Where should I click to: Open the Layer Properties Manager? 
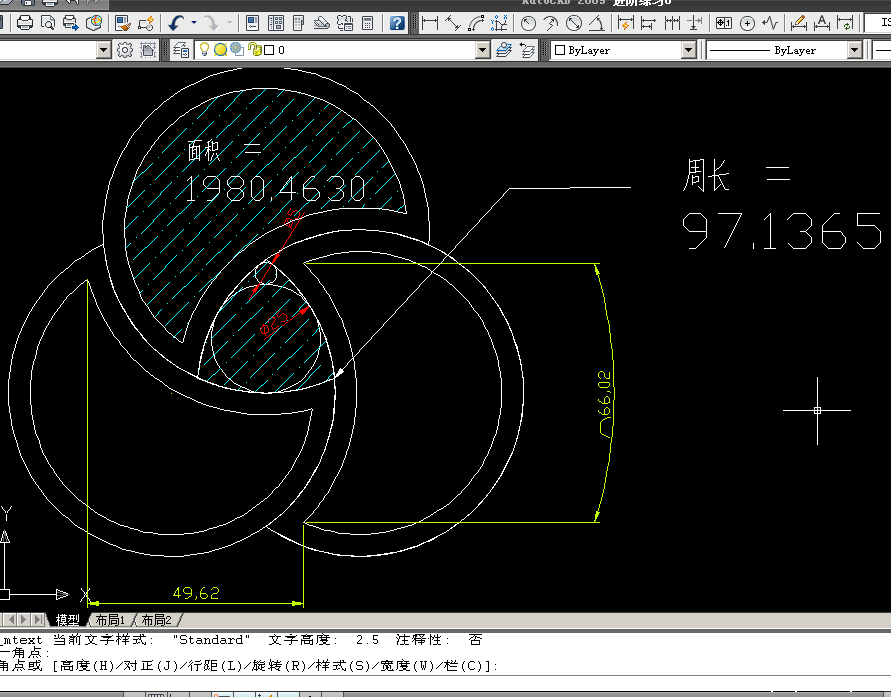pos(181,50)
